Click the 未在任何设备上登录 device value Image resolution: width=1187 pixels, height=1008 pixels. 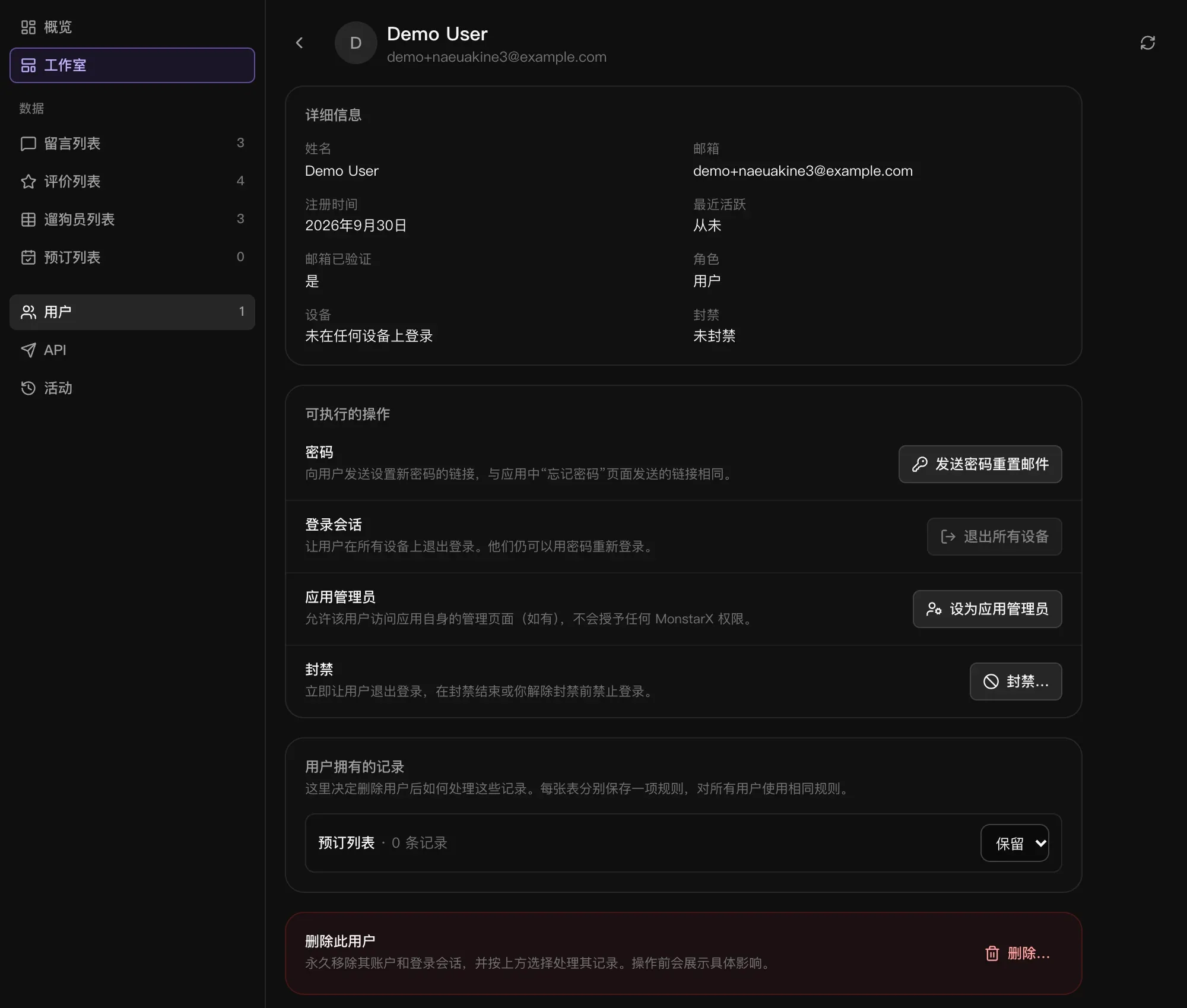click(x=369, y=336)
